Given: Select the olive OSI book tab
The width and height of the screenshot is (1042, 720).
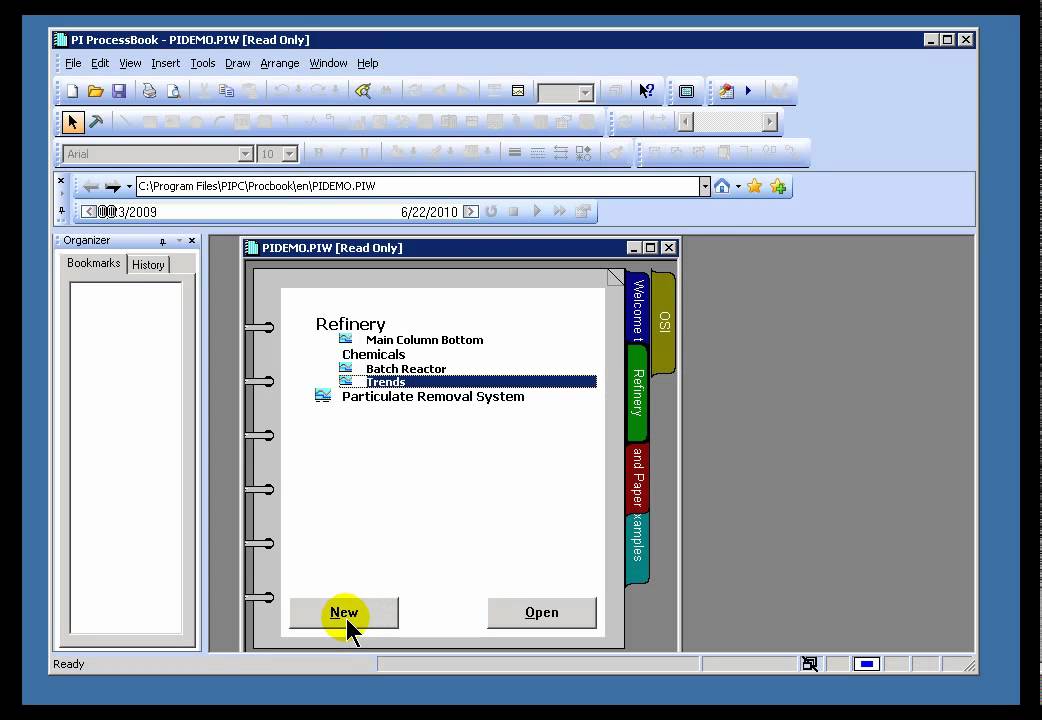Looking at the screenshot, I should tap(664, 322).
